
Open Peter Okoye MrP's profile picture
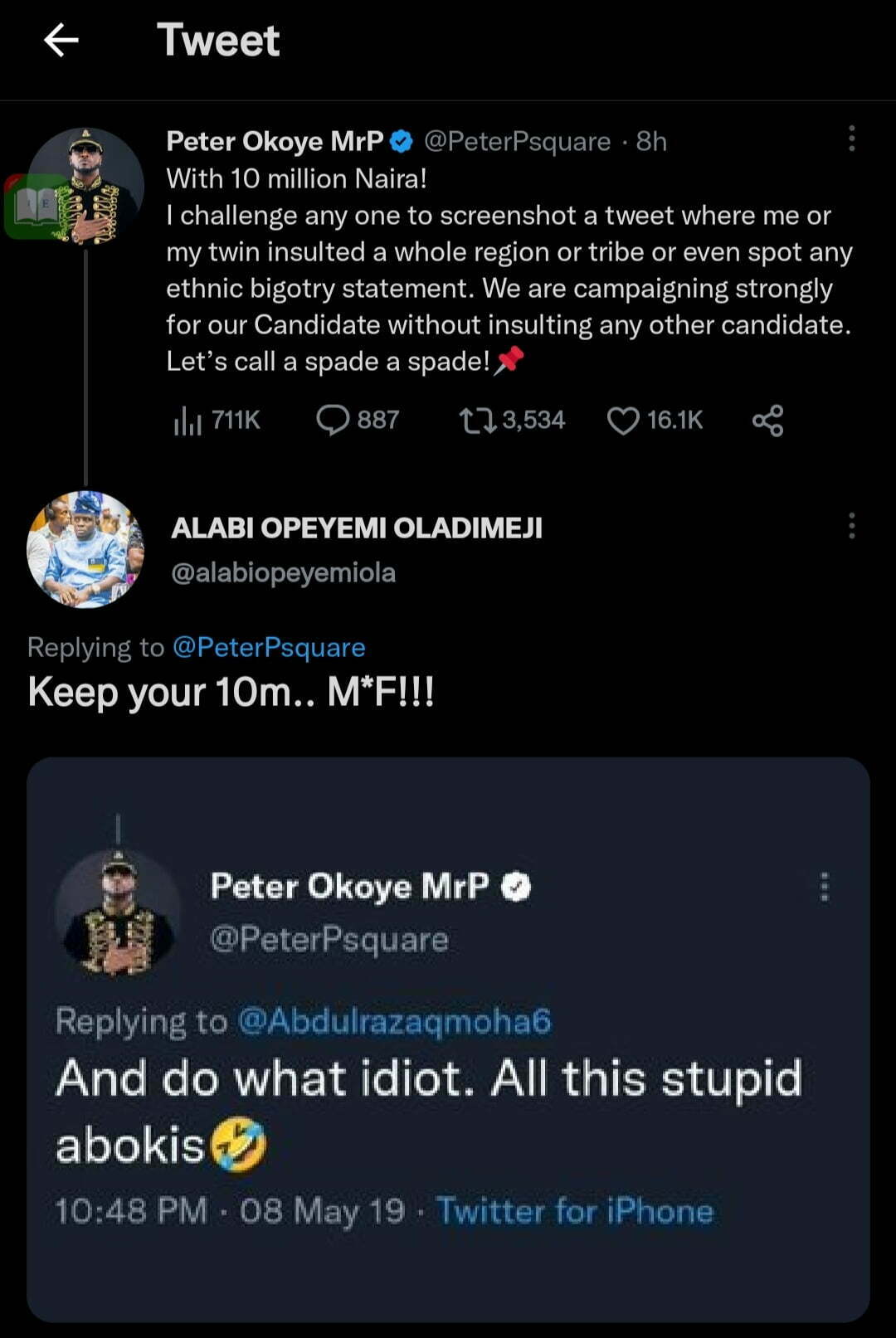pyautogui.click(x=86, y=187)
